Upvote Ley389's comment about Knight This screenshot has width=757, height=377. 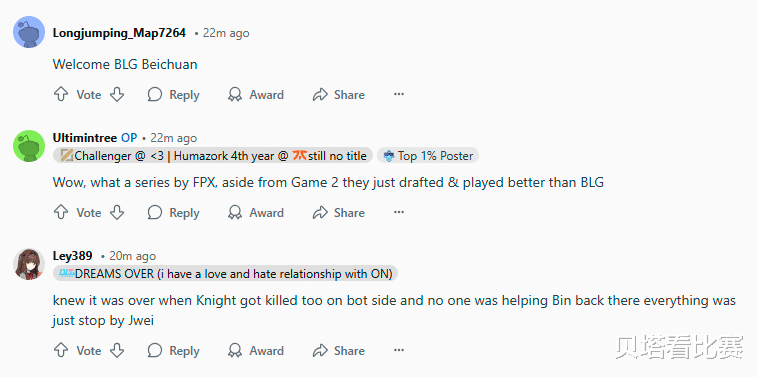coord(60,350)
